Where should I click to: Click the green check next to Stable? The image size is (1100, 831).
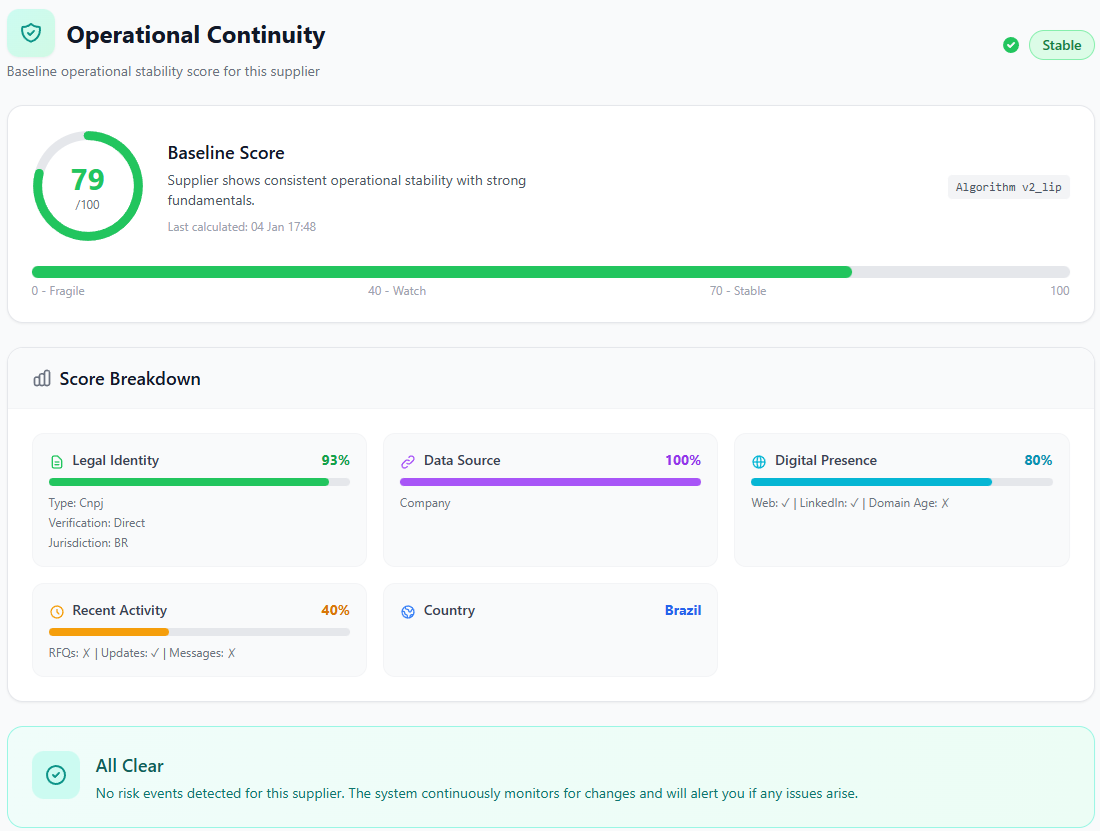1011,45
